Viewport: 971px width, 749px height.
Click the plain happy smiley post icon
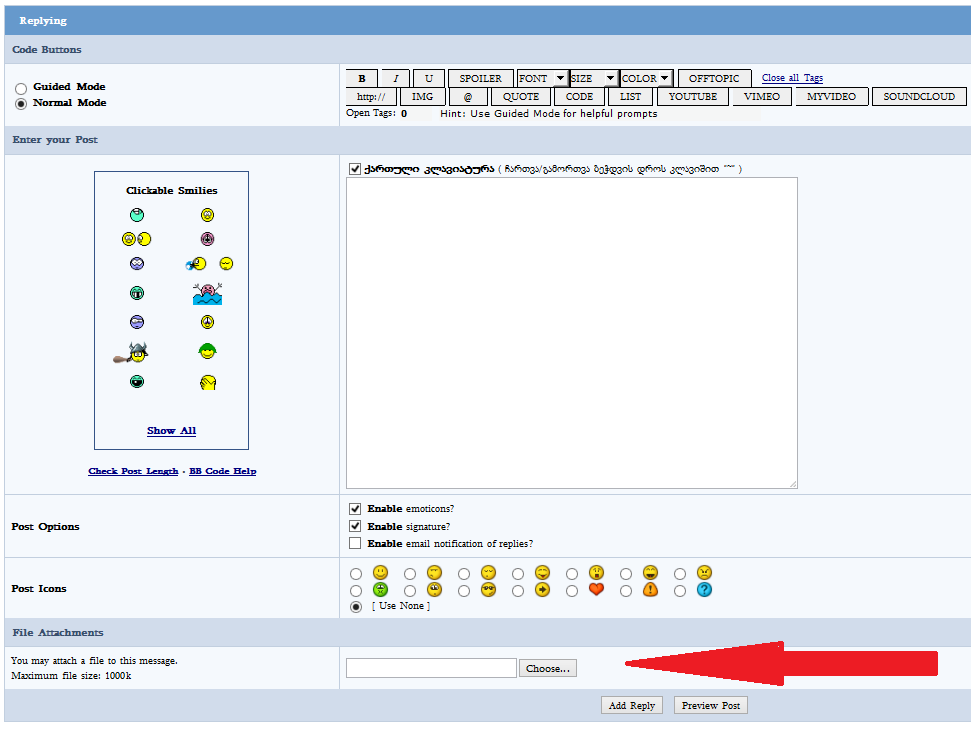click(380, 573)
